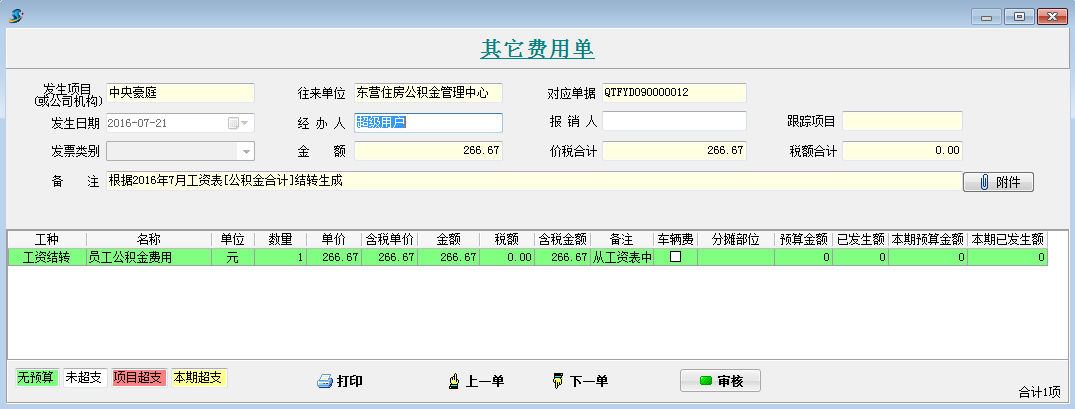Sort by the 名称 column header
The width and height of the screenshot is (1075, 409).
pyautogui.click(x=148, y=240)
